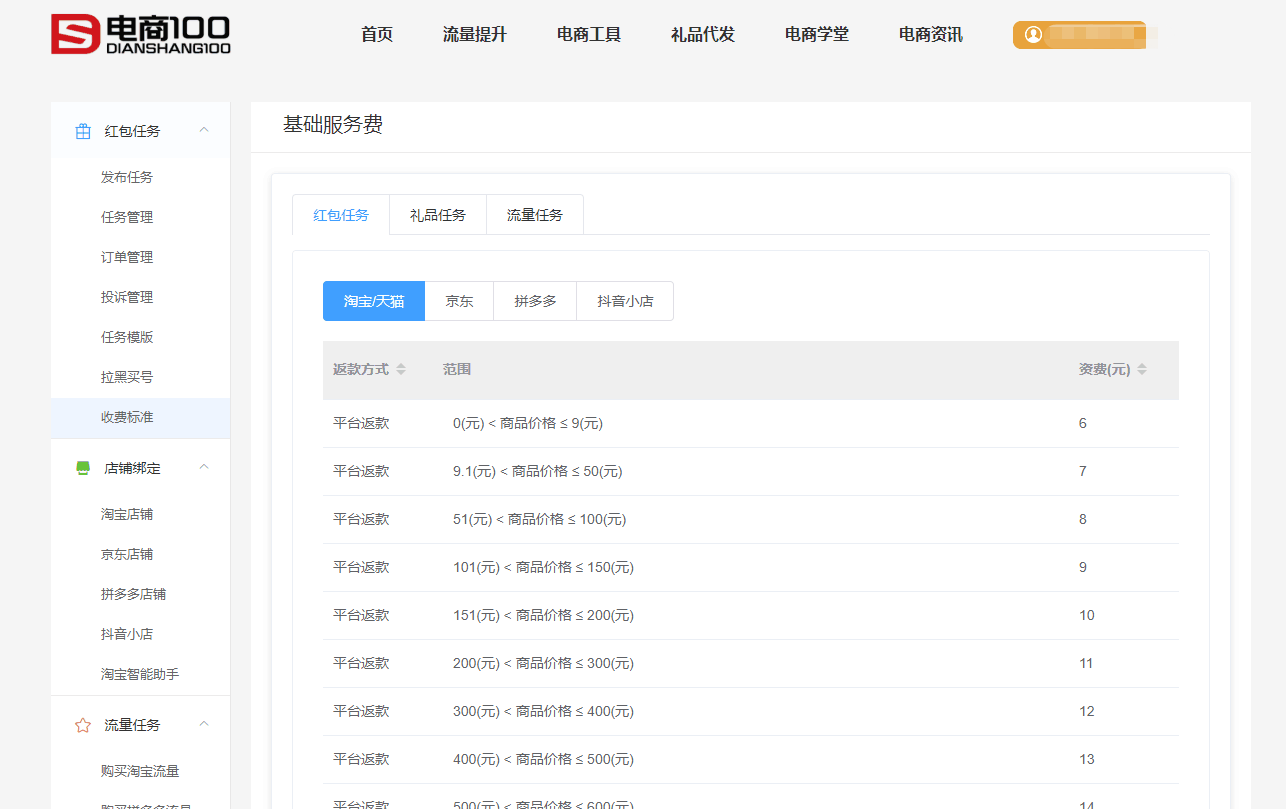Screen dimensions: 1286x809
Task: Click the 电商100 logo
Action: (x=141, y=34)
